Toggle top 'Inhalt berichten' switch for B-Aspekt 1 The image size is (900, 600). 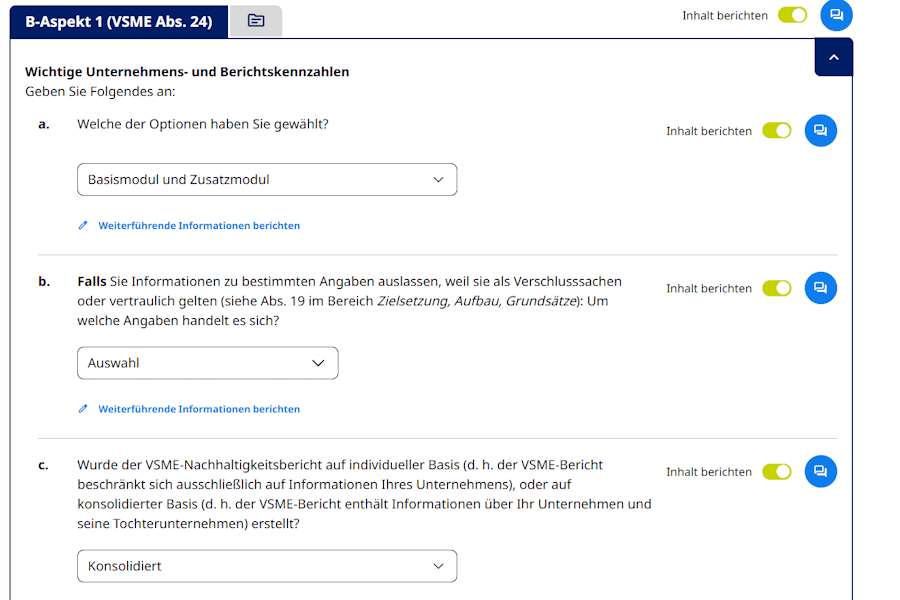pyautogui.click(x=792, y=15)
